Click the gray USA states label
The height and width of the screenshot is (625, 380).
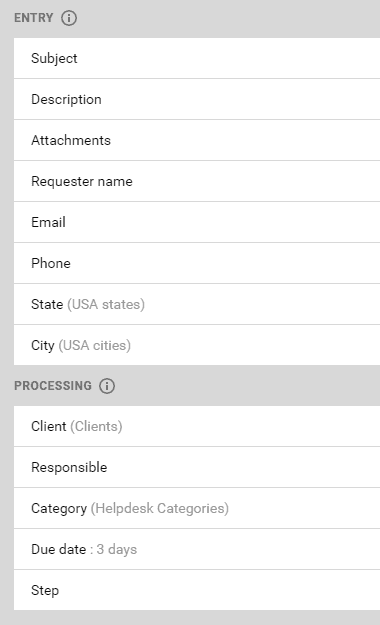tap(106, 305)
